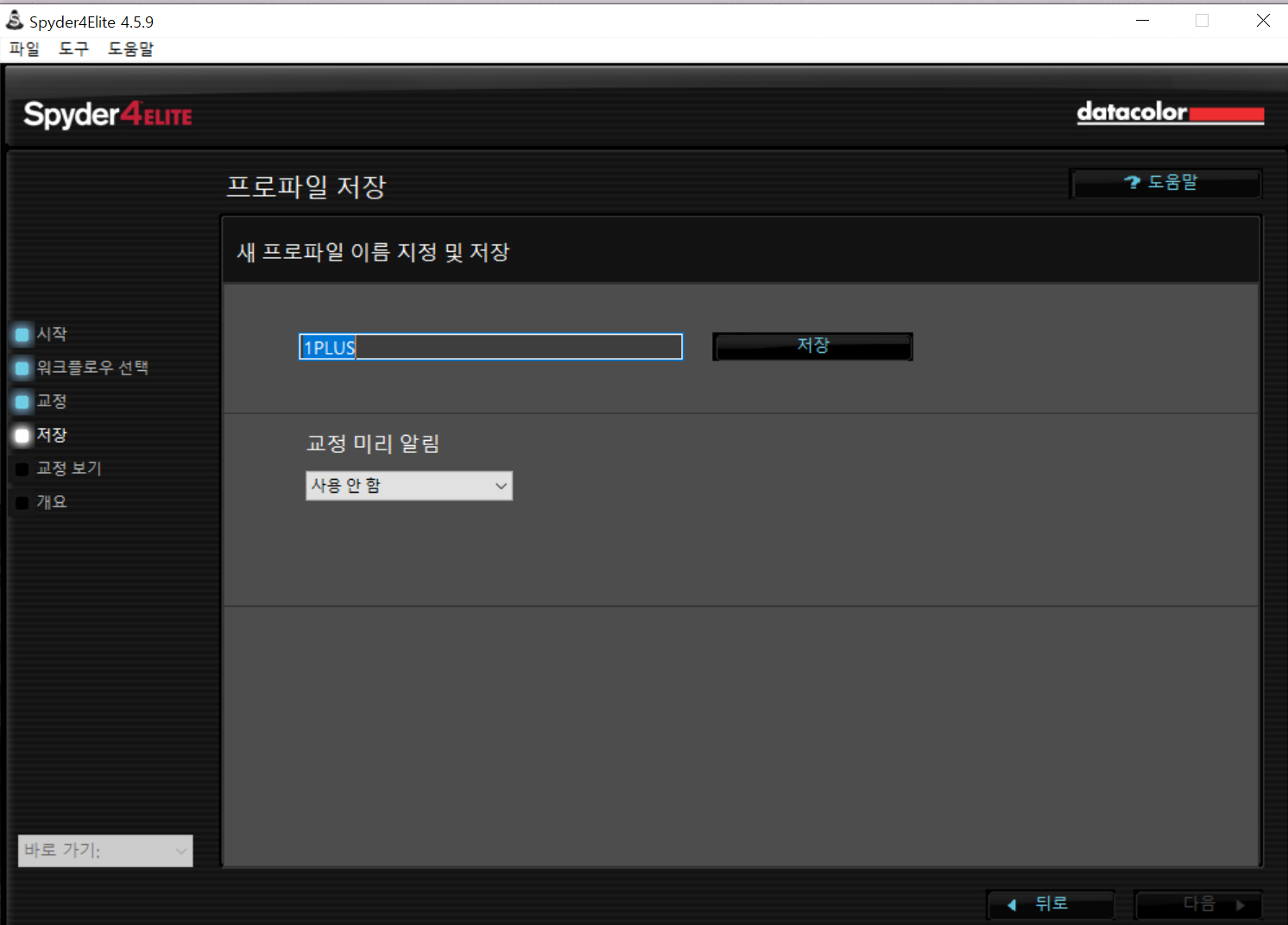Open the 파일 menu
The height and width of the screenshot is (925, 1288).
[x=24, y=49]
